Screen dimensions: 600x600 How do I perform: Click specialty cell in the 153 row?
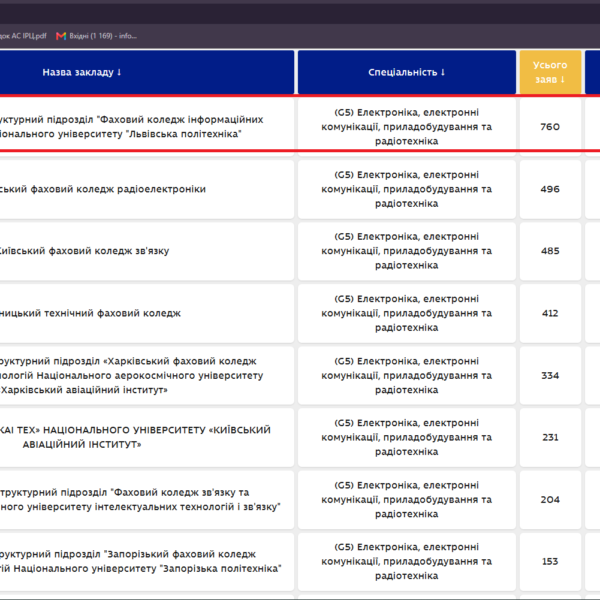pyautogui.click(x=407, y=562)
